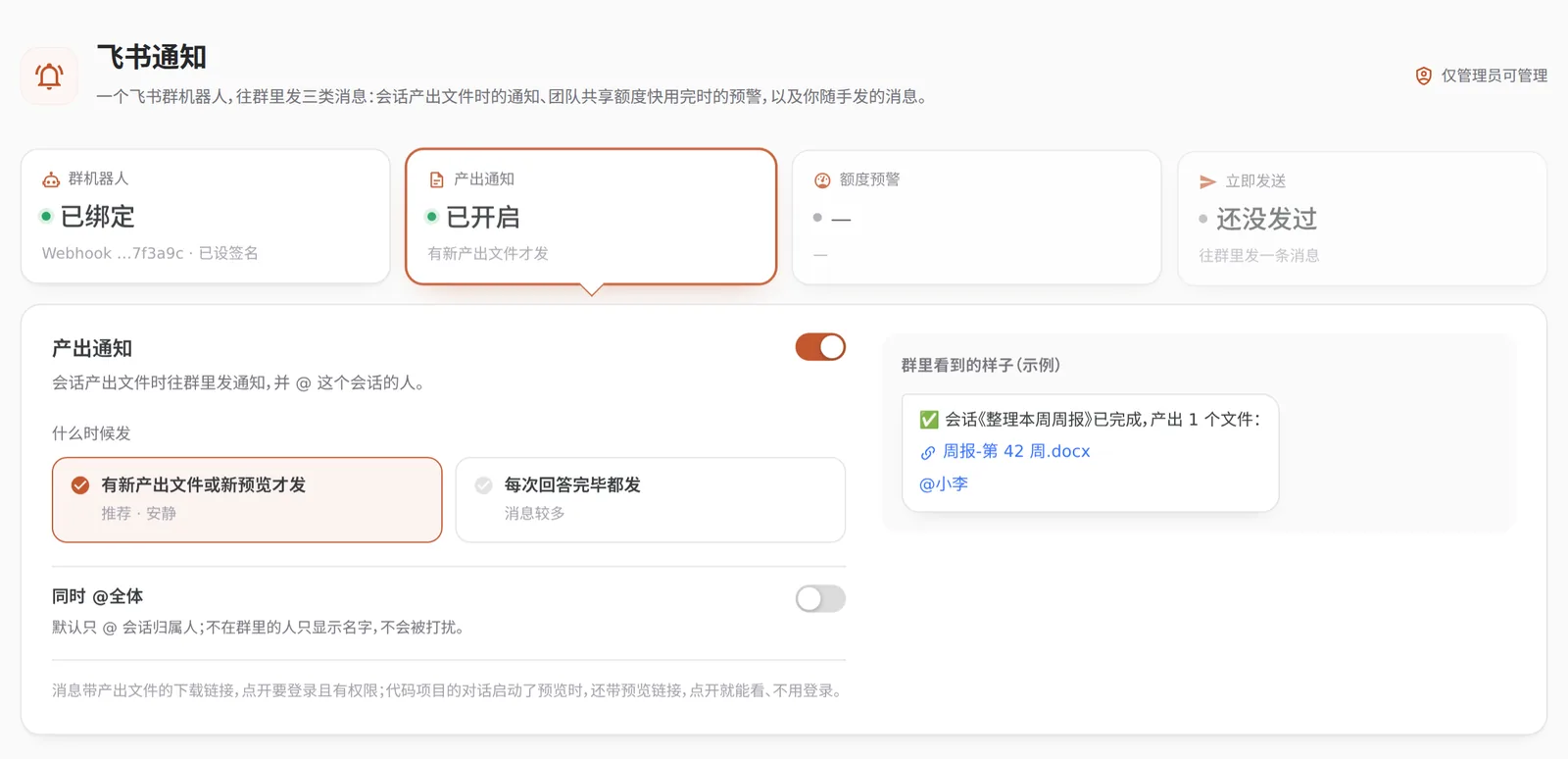
Task: Click the 消息较多 hint text
Action: (x=534, y=513)
